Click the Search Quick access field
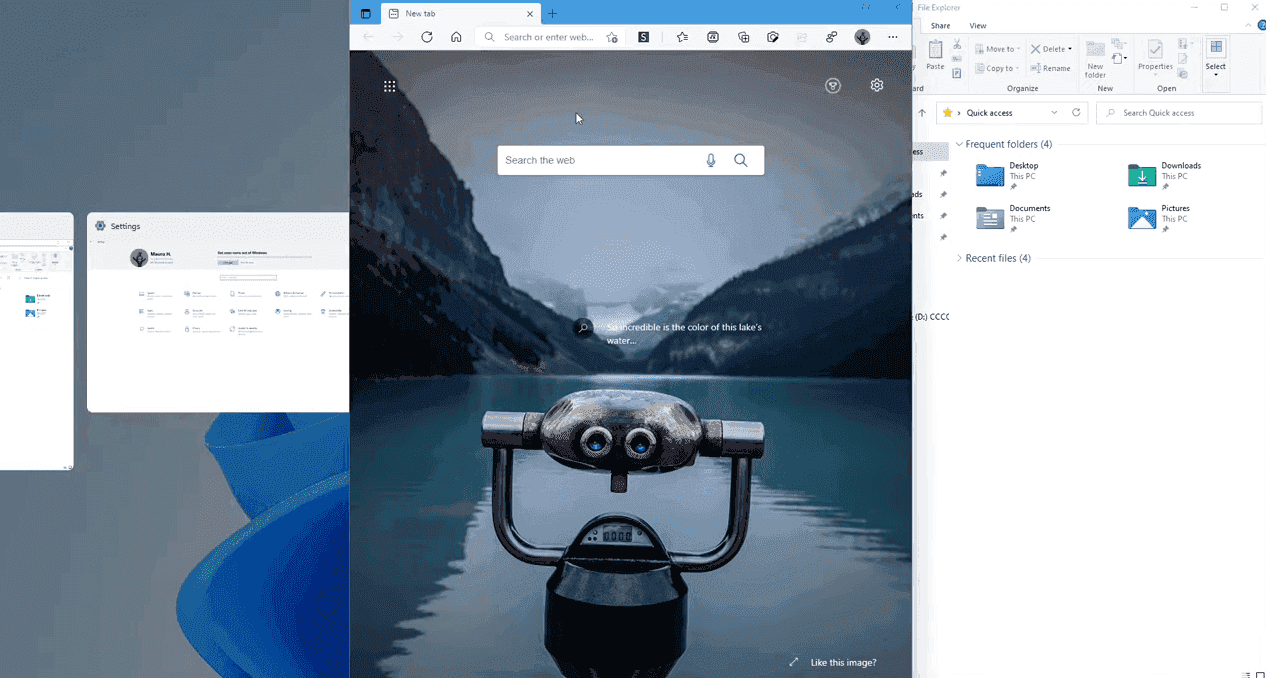Image resolution: width=1266 pixels, height=678 pixels. point(1179,113)
